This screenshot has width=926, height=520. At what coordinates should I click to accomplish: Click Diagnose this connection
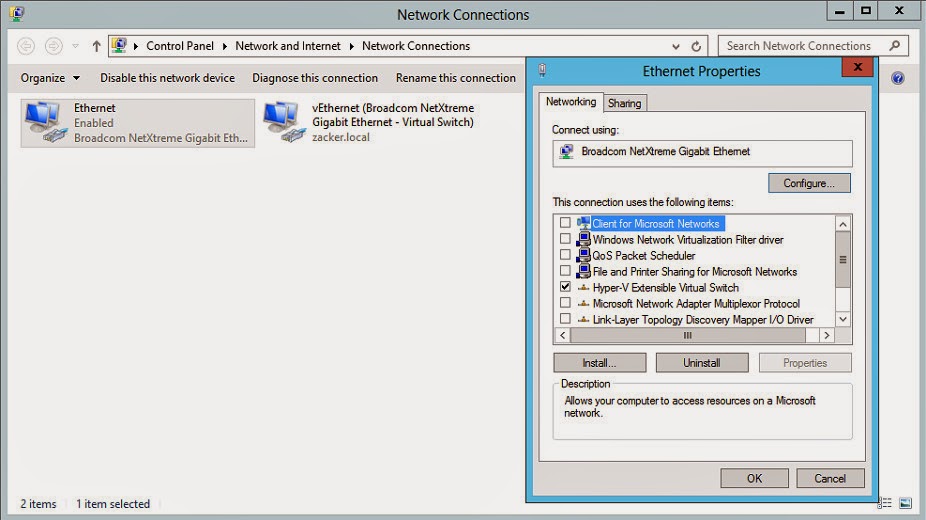click(x=315, y=78)
